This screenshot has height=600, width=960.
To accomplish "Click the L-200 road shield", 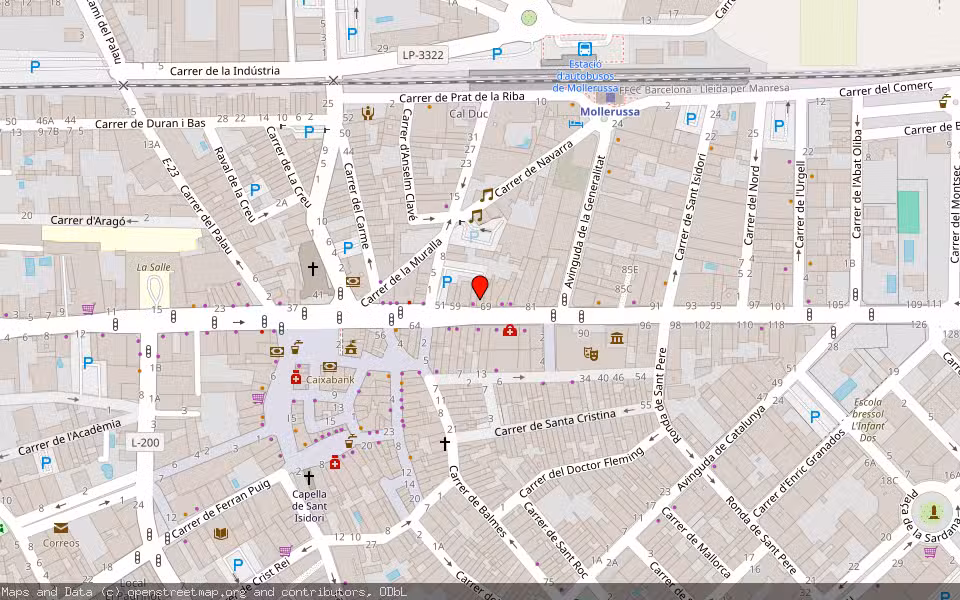I will click(x=145, y=442).
